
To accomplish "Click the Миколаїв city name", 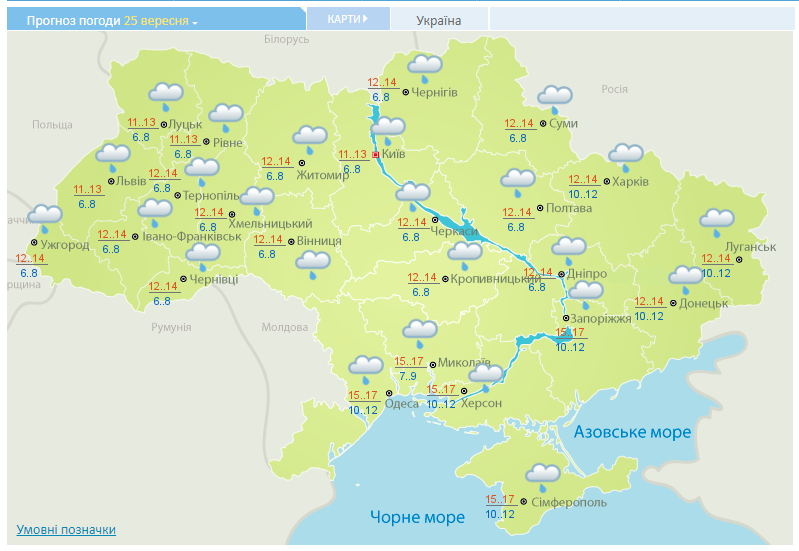I will click(465, 362).
